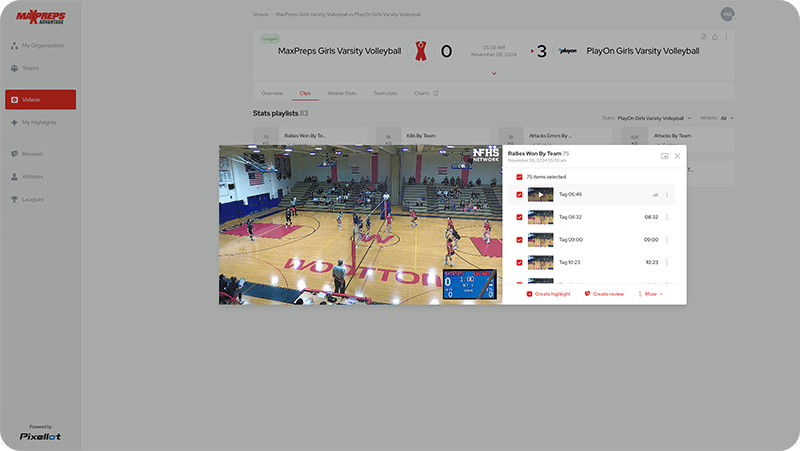This screenshot has width=800, height=451.
Task: Expand the More dropdown
Action: click(x=651, y=294)
